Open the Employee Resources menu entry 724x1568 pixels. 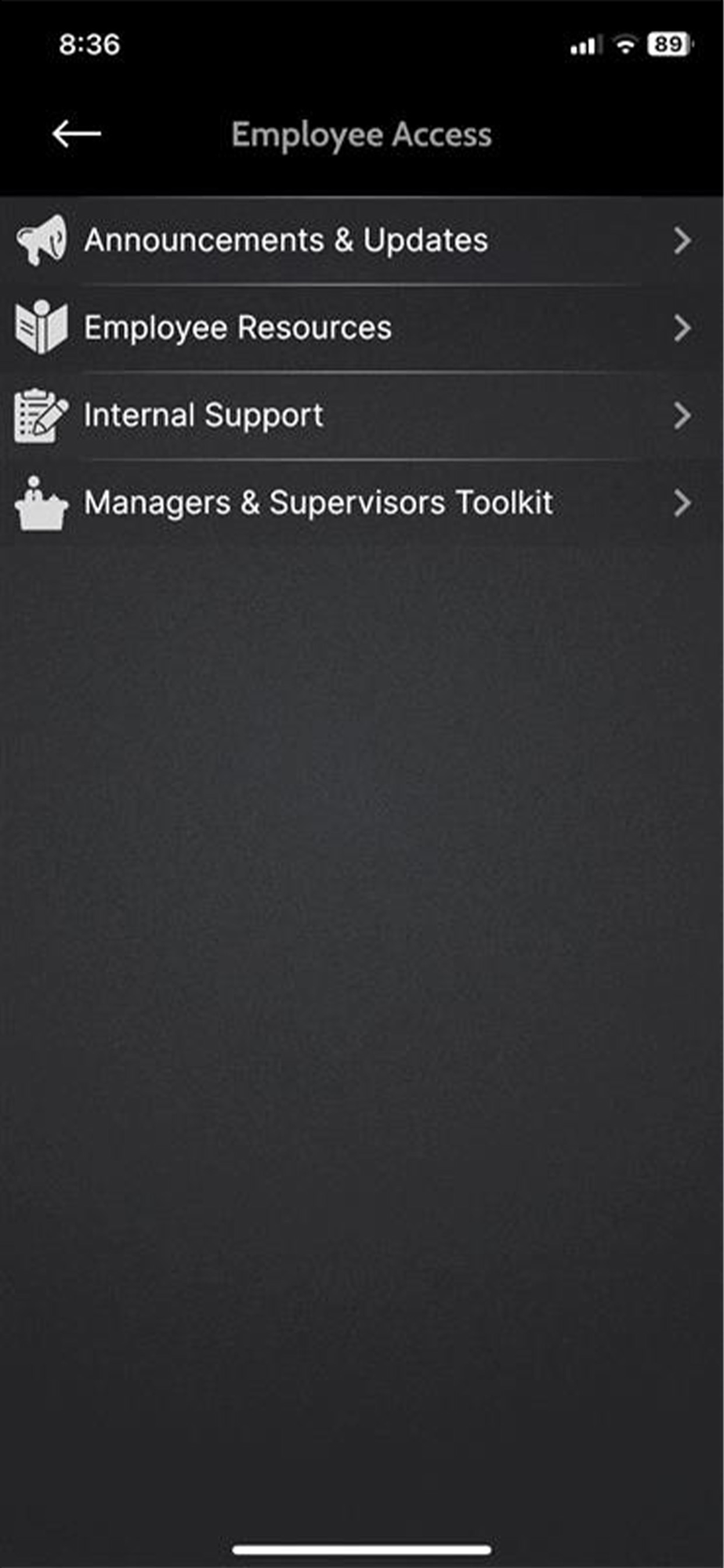point(362,328)
